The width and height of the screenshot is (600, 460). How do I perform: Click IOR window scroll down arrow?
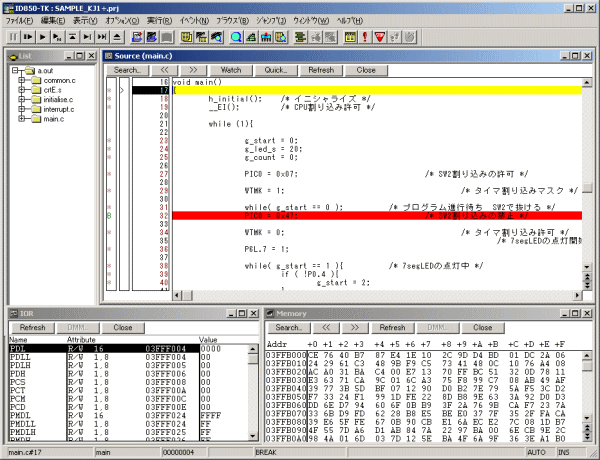[253, 436]
